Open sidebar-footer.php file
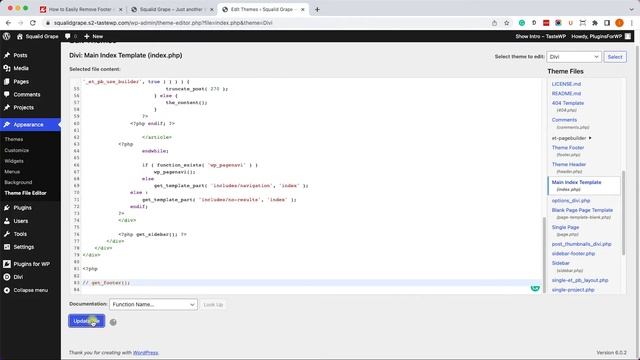Image resolution: width=640 pixels, height=360 pixels. pyautogui.click(x=573, y=253)
